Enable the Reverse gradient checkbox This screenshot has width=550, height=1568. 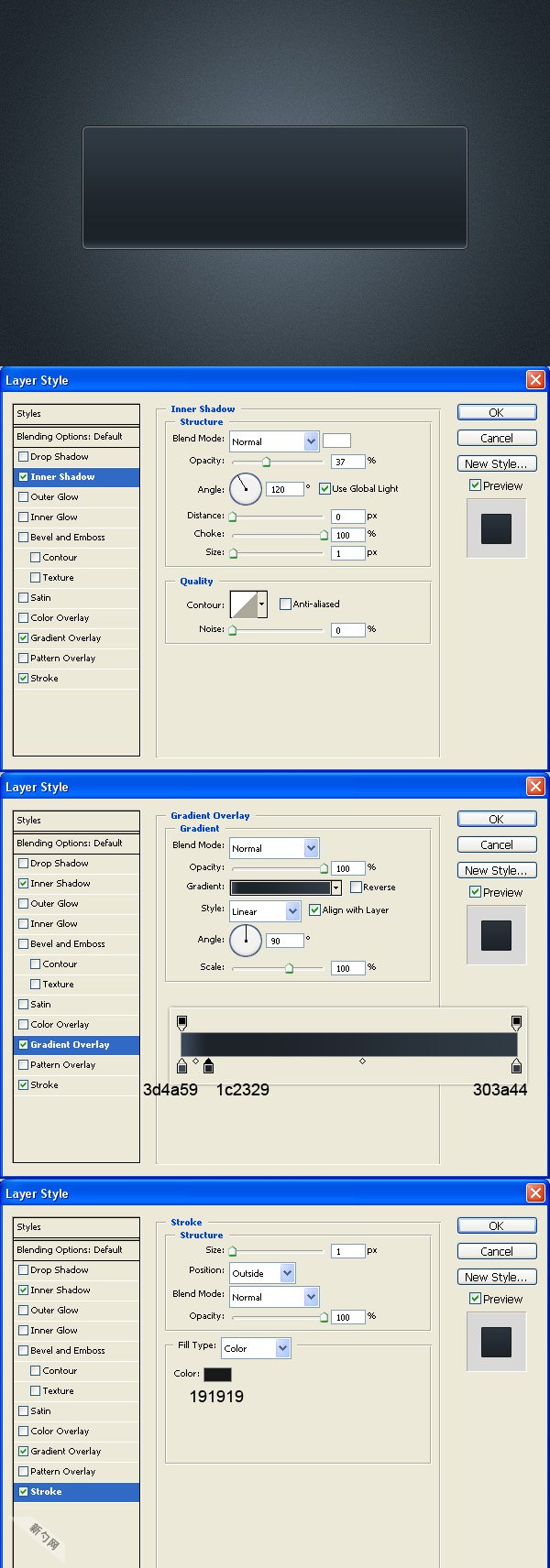[356, 887]
